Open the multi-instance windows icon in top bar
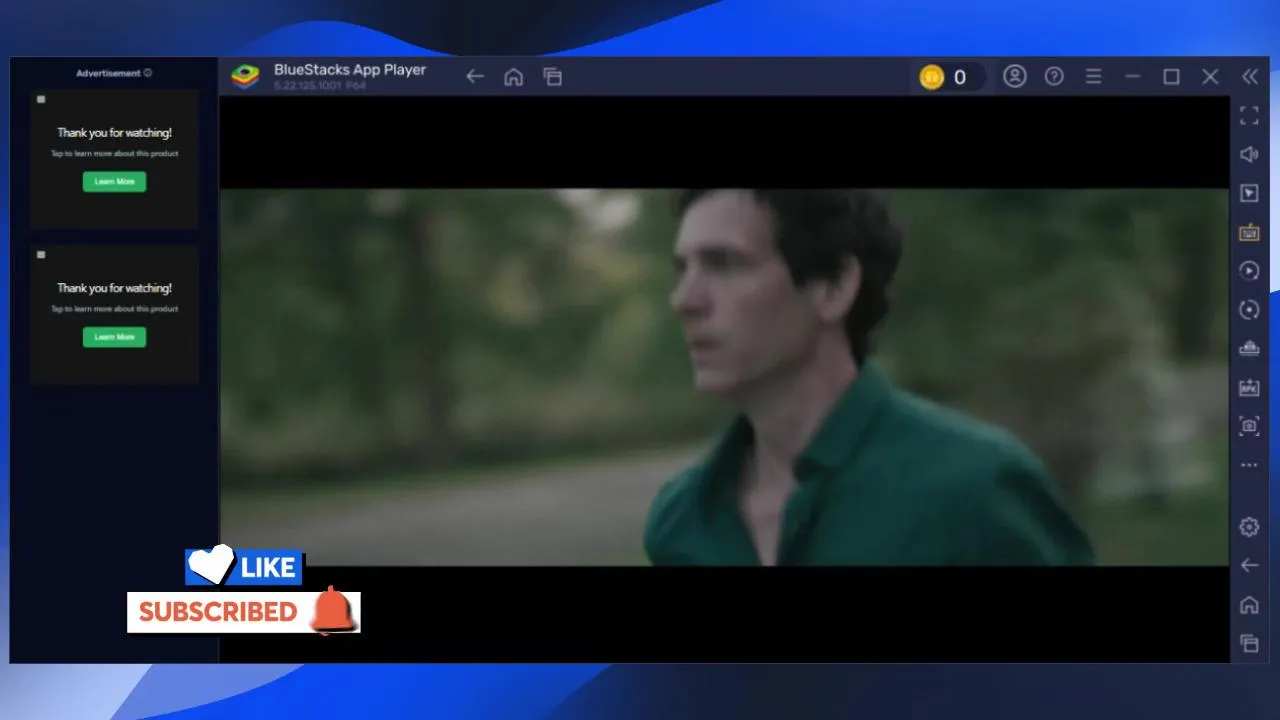1280x720 pixels. pos(553,77)
